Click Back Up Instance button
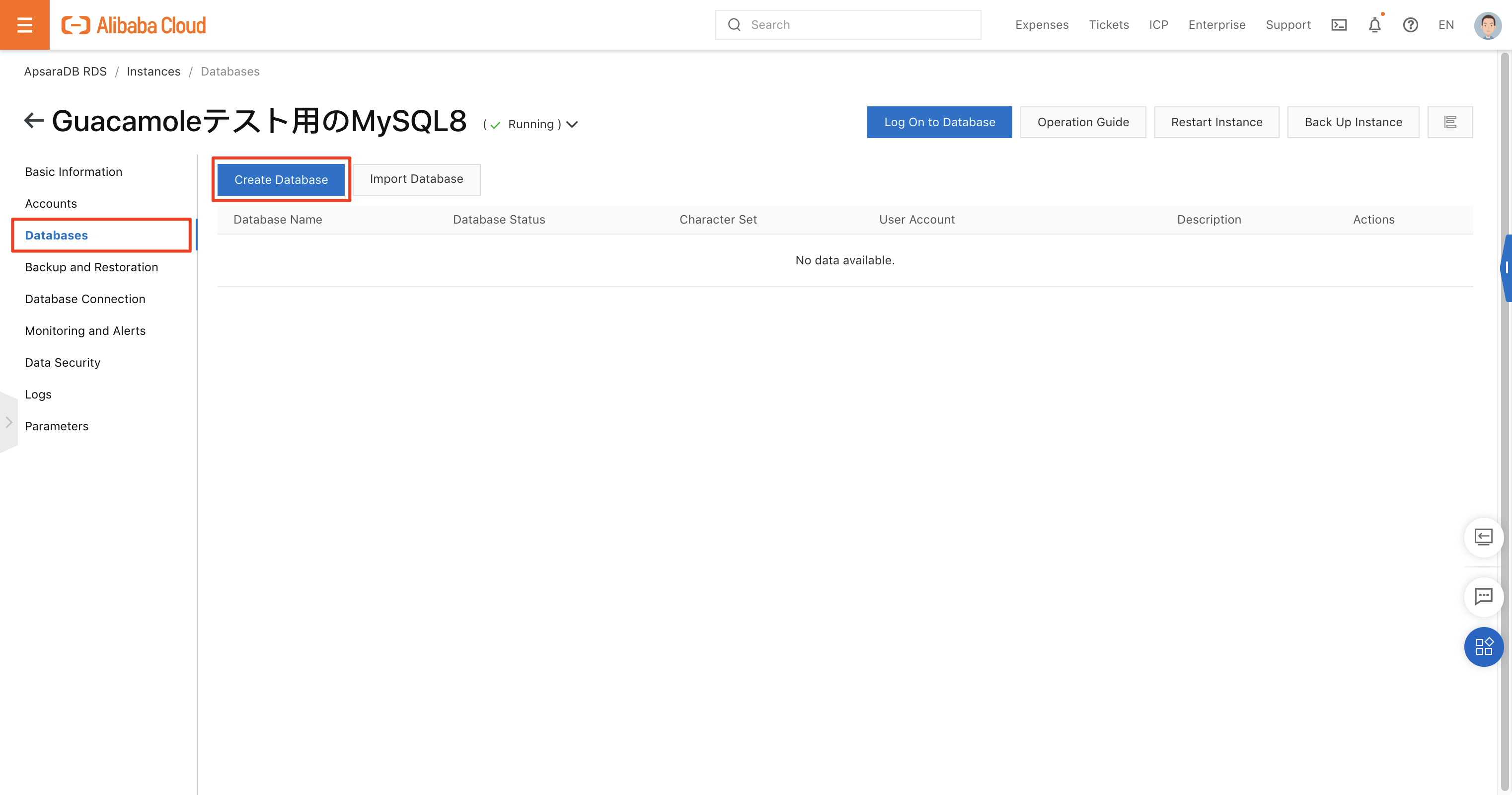Image resolution: width=1512 pixels, height=795 pixels. point(1353,122)
